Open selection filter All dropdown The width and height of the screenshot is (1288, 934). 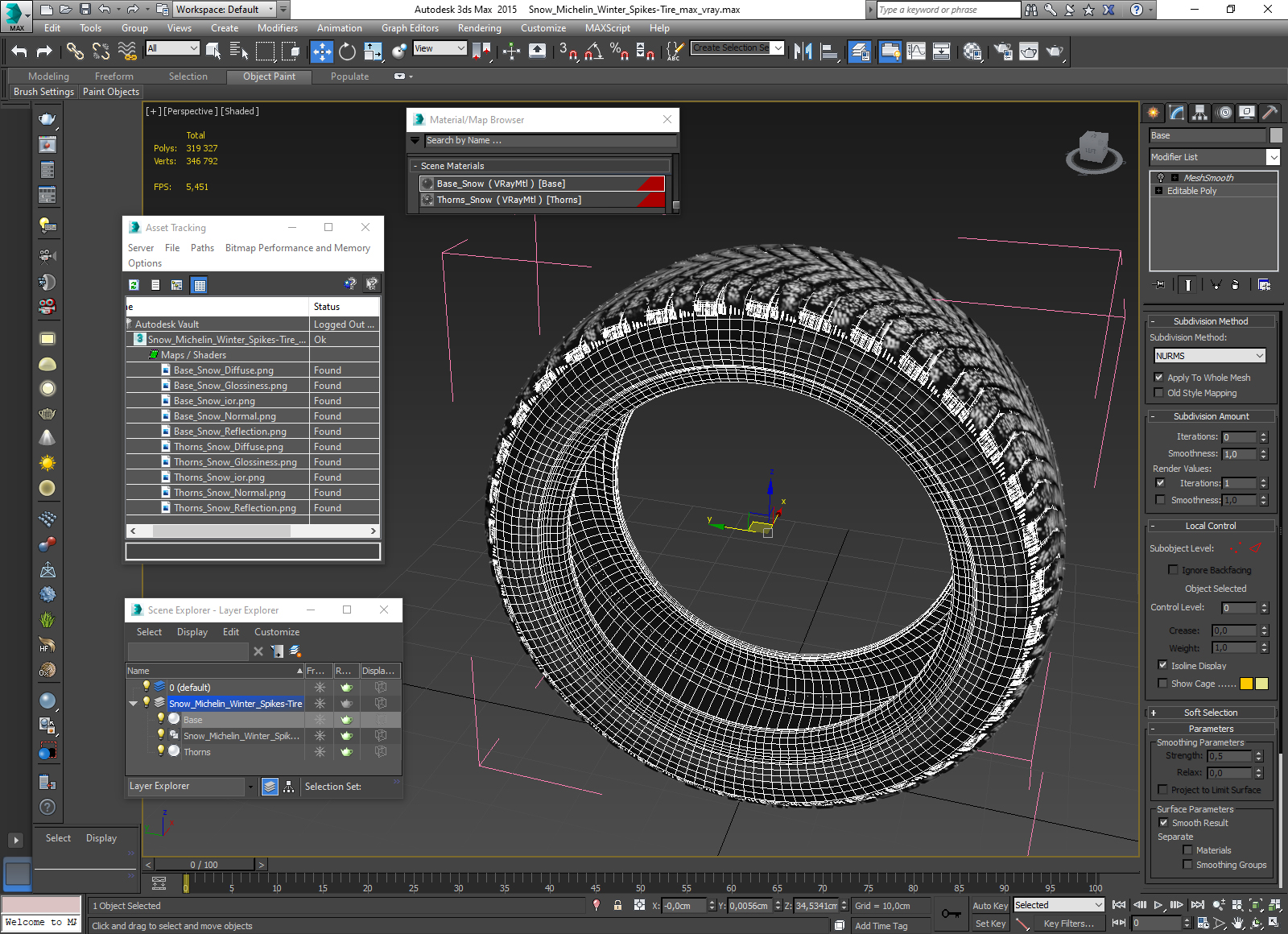click(x=172, y=48)
